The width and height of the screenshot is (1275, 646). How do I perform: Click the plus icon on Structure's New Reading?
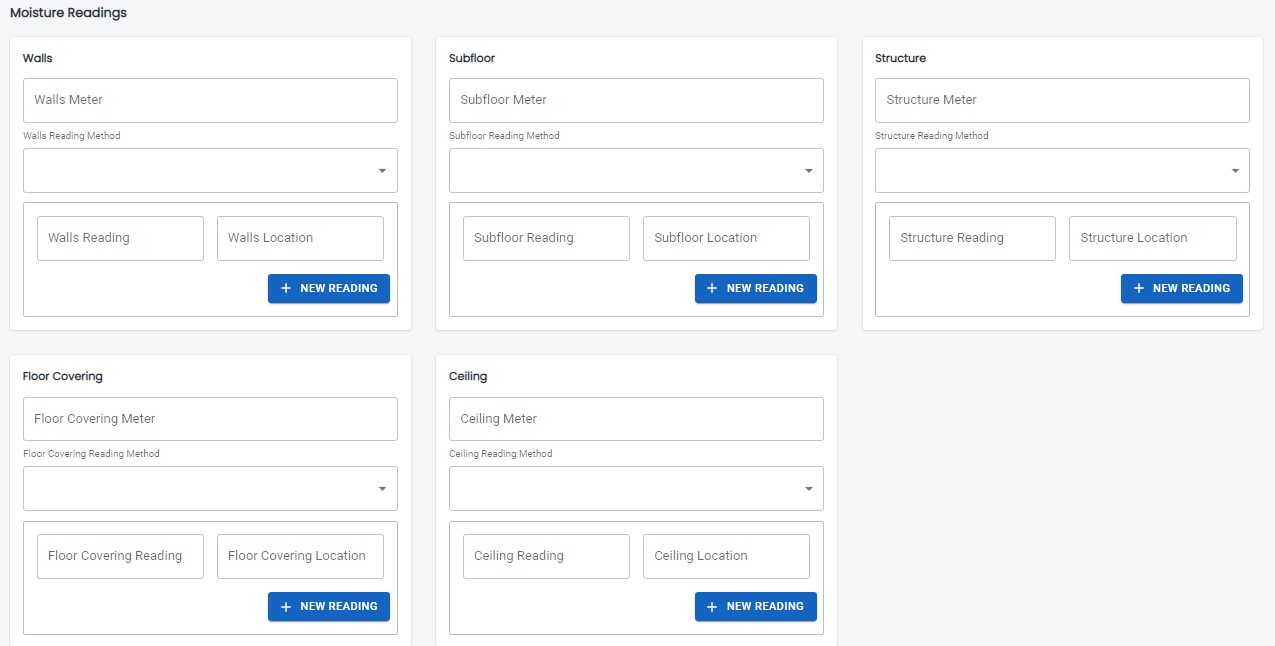[x=1139, y=288]
